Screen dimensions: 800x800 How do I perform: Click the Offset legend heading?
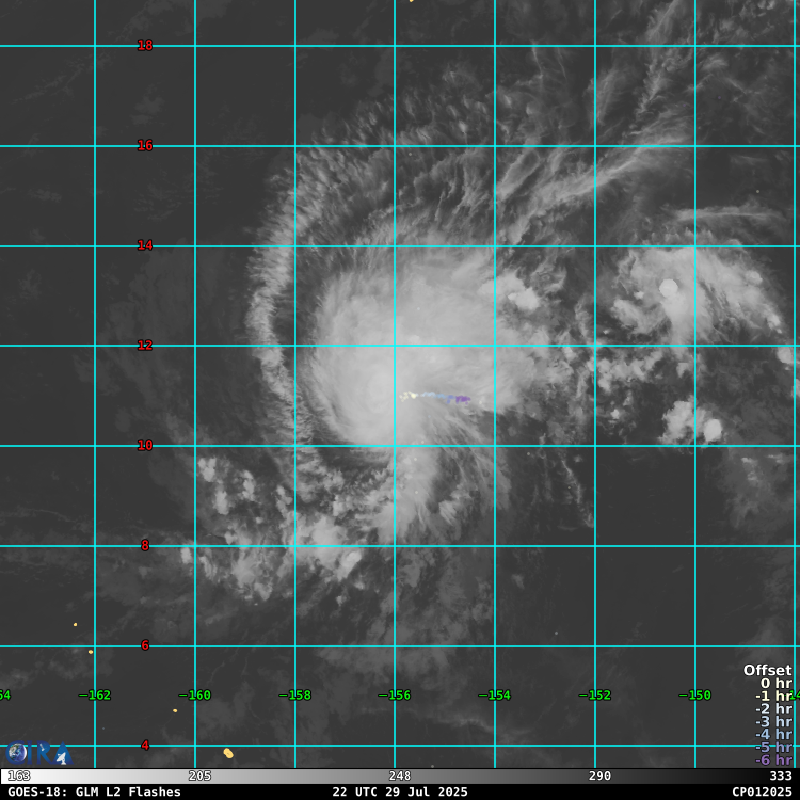767,670
